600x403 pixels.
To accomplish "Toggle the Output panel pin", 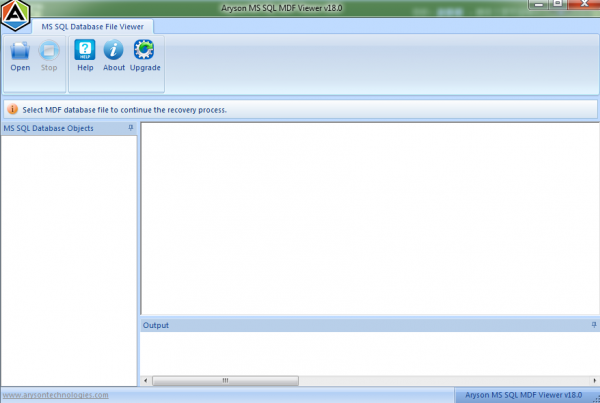I will pyautogui.click(x=594, y=325).
